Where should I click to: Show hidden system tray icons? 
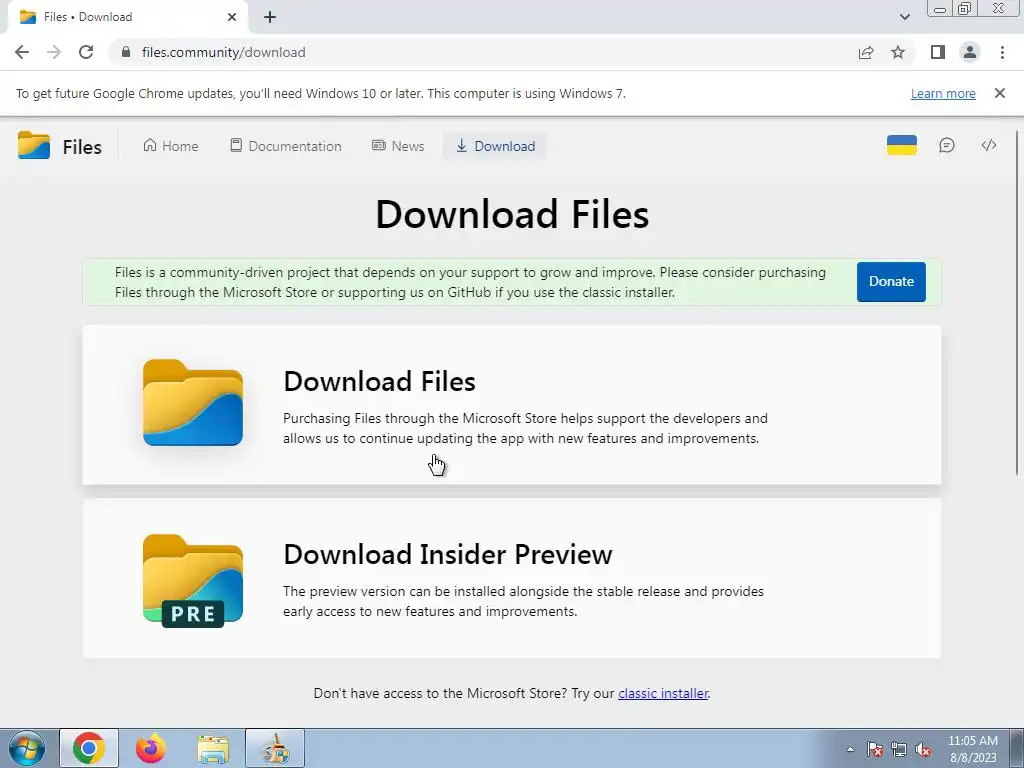tap(850, 749)
